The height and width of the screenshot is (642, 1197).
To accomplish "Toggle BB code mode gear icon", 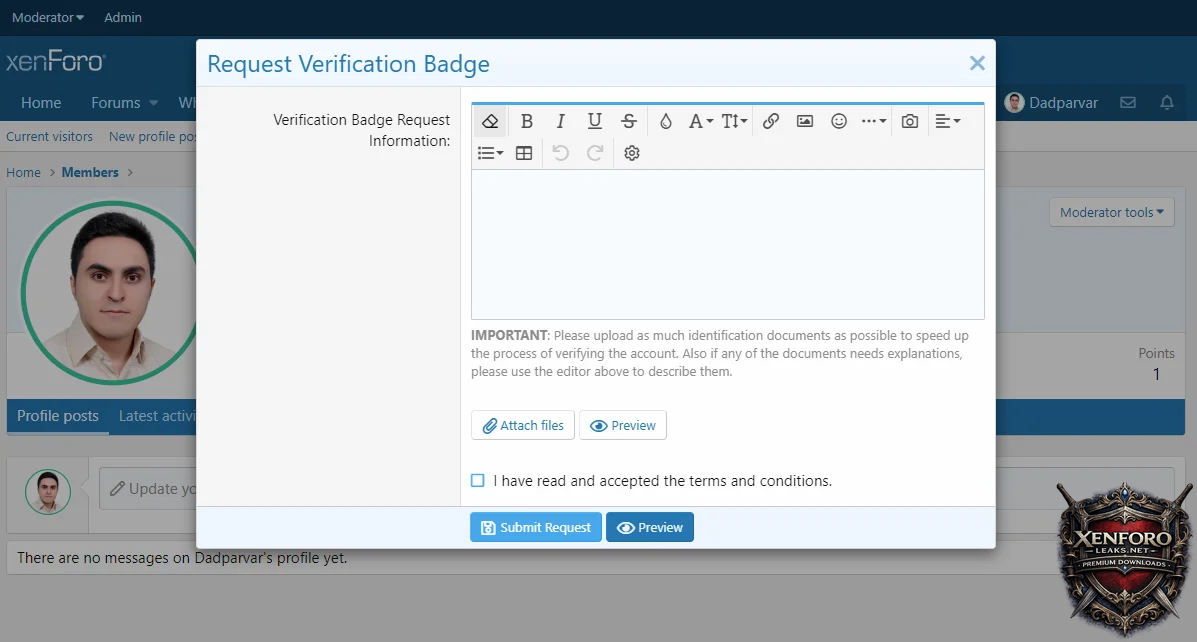I will [632, 153].
